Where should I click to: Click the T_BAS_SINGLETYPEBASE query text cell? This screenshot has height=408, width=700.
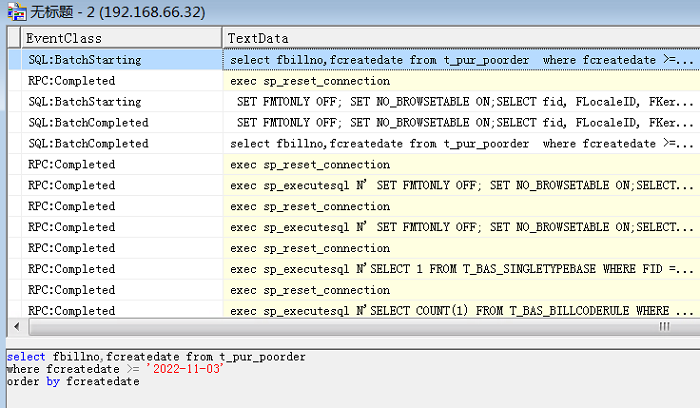coord(460,269)
